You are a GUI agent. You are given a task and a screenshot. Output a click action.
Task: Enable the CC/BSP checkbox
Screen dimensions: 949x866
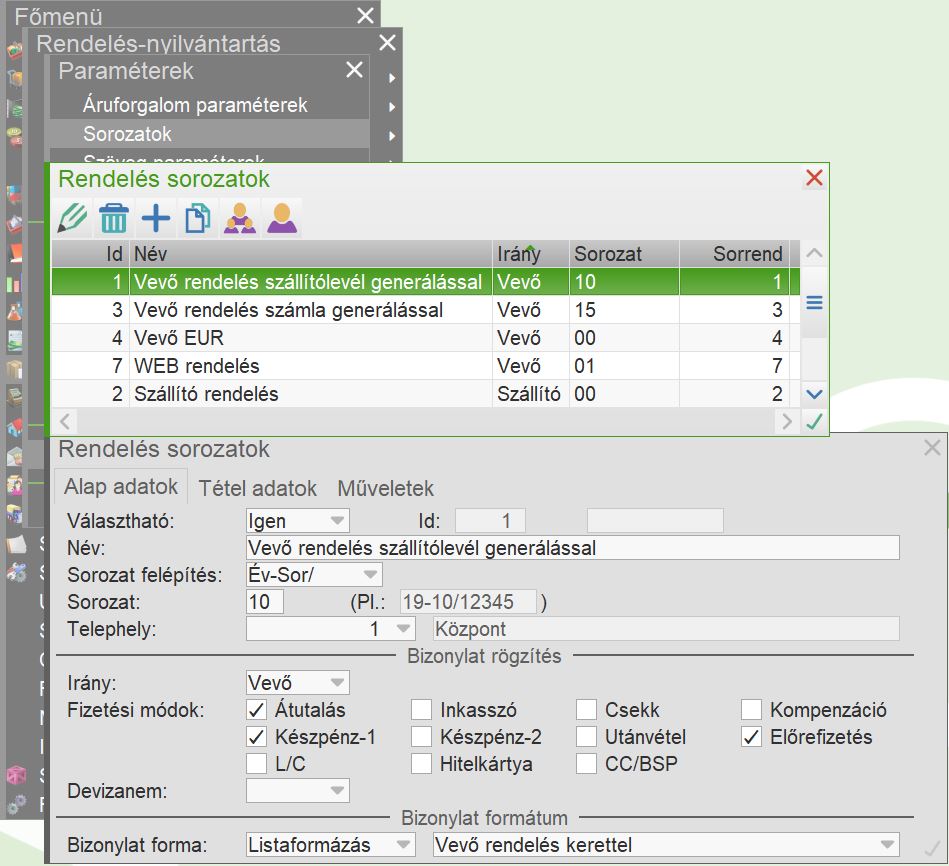point(586,764)
